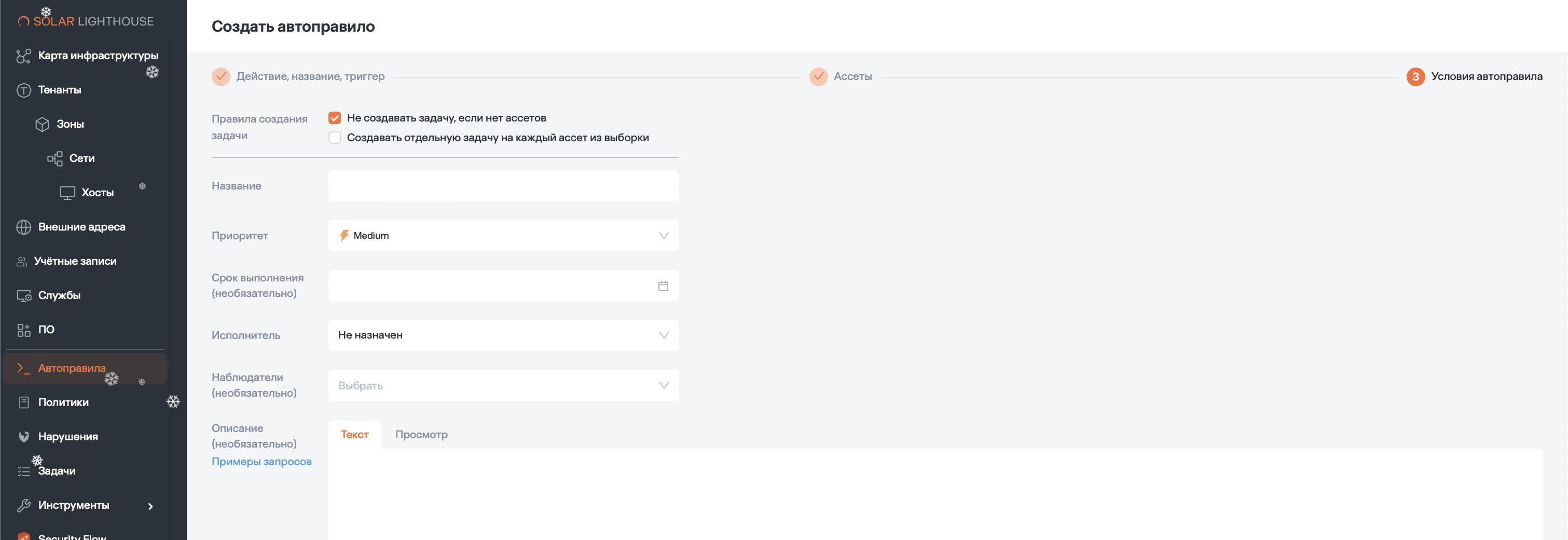Click the Учётные записи users icon

tap(22, 261)
